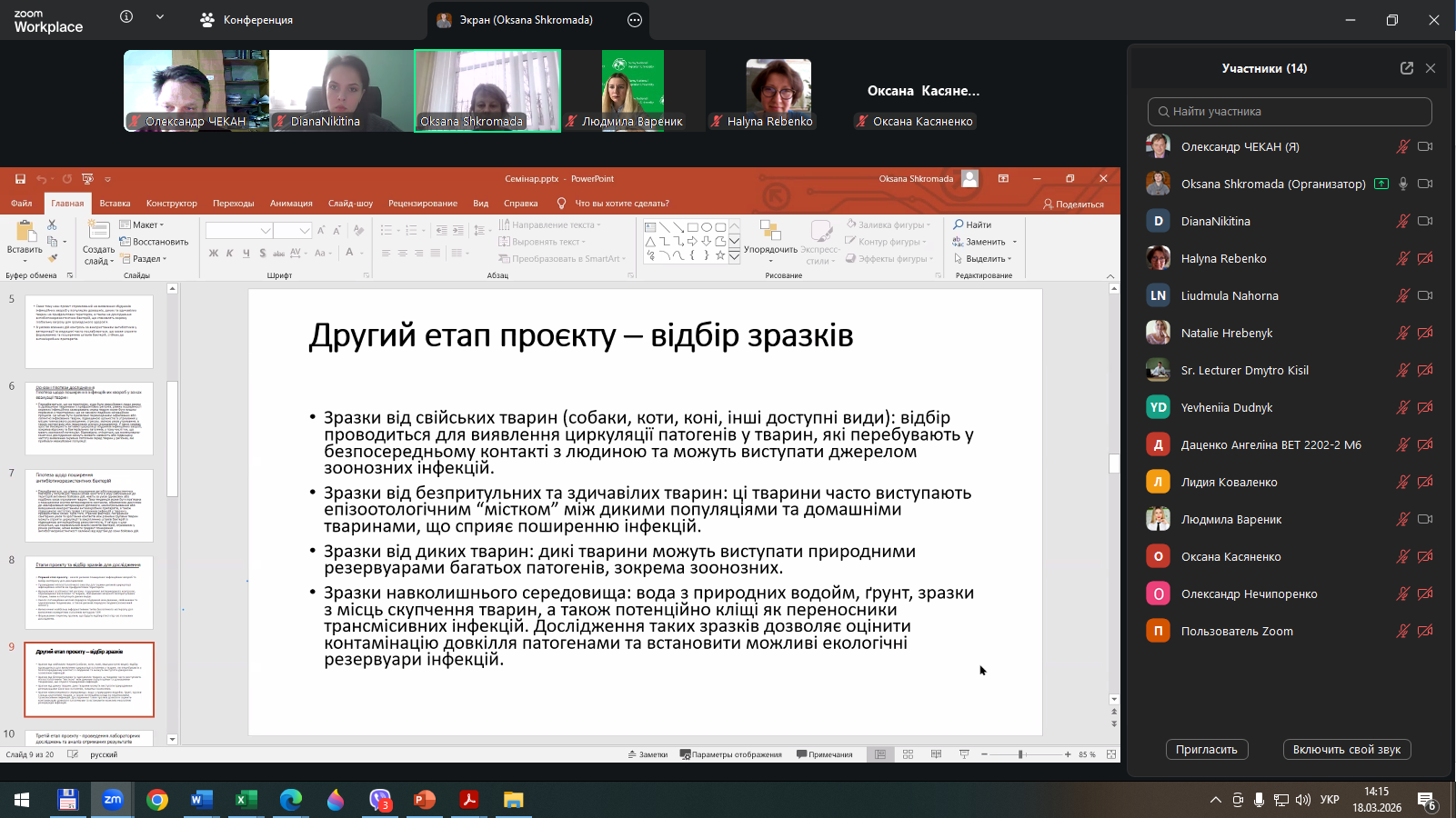Open Adobe Acrobat from the taskbar
The image size is (1456, 818).
(x=469, y=800)
